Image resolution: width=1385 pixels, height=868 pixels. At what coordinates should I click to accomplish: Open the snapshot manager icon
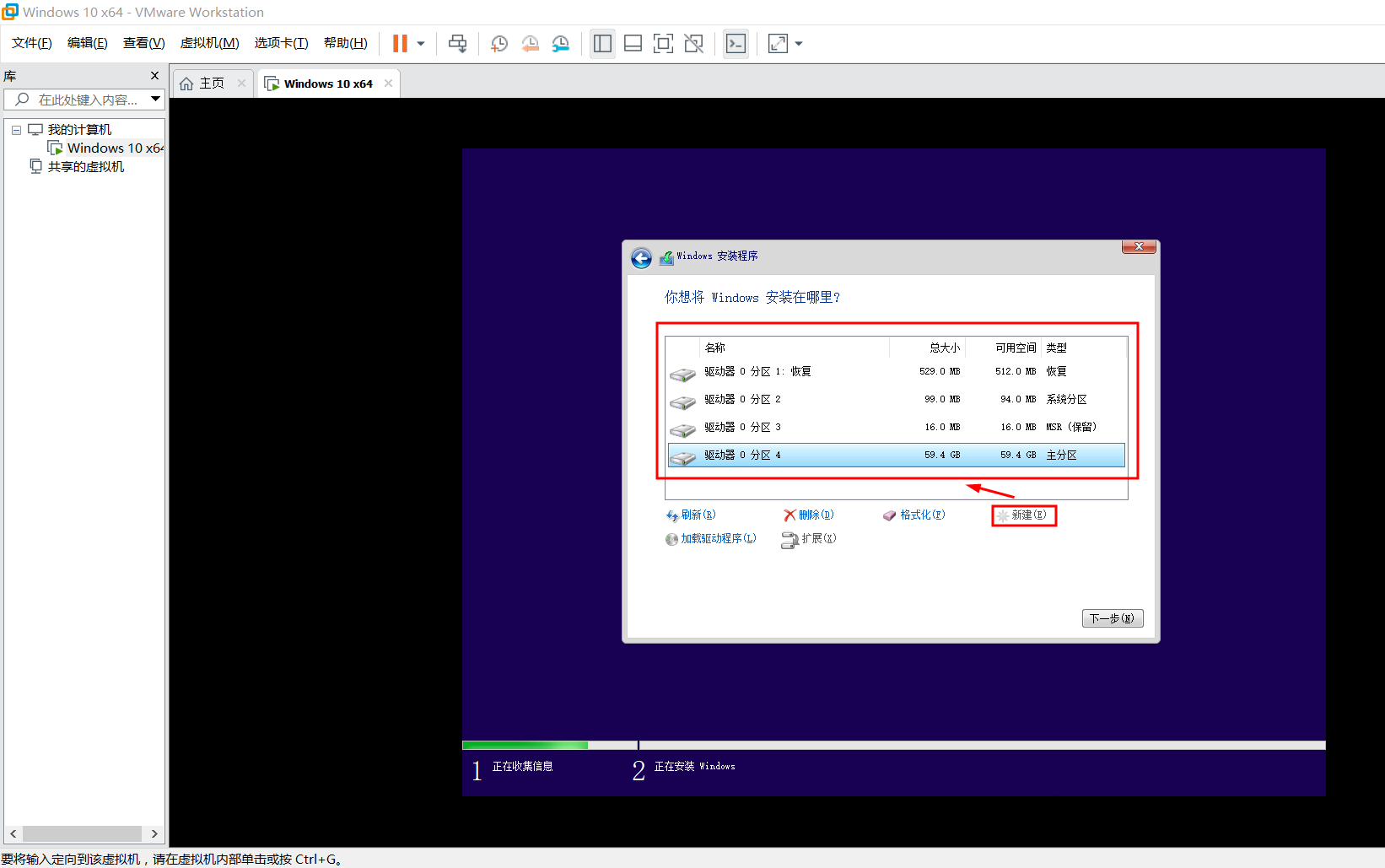pyautogui.click(x=561, y=43)
